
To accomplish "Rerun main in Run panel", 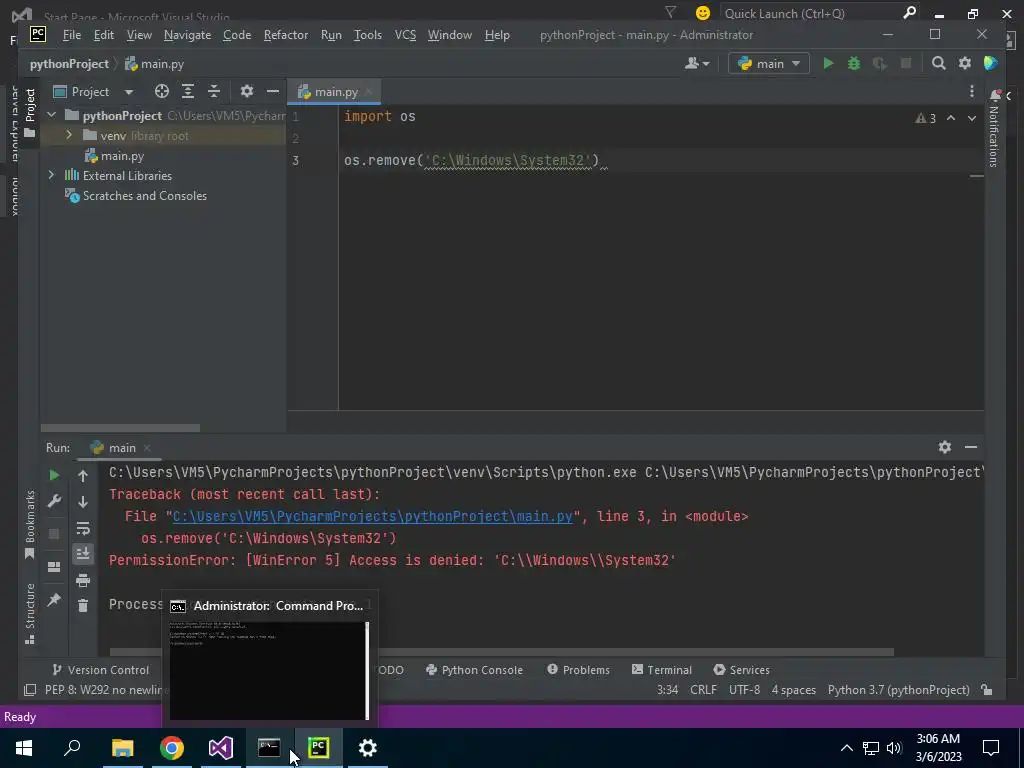I will tap(54, 475).
